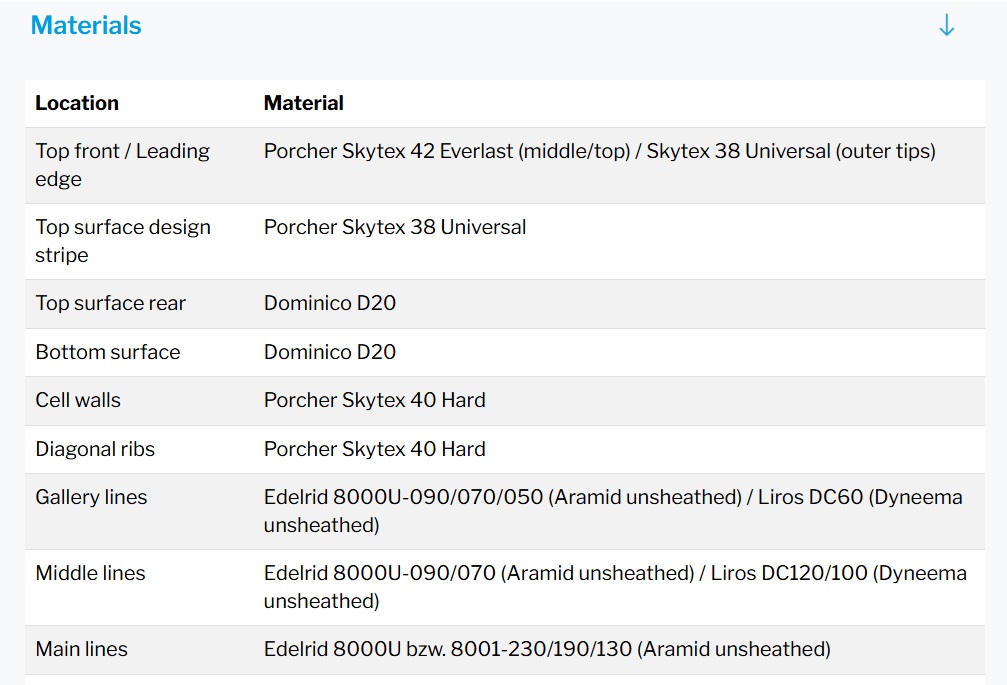Click Dominico D20 in Top surface rear row

(x=329, y=304)
